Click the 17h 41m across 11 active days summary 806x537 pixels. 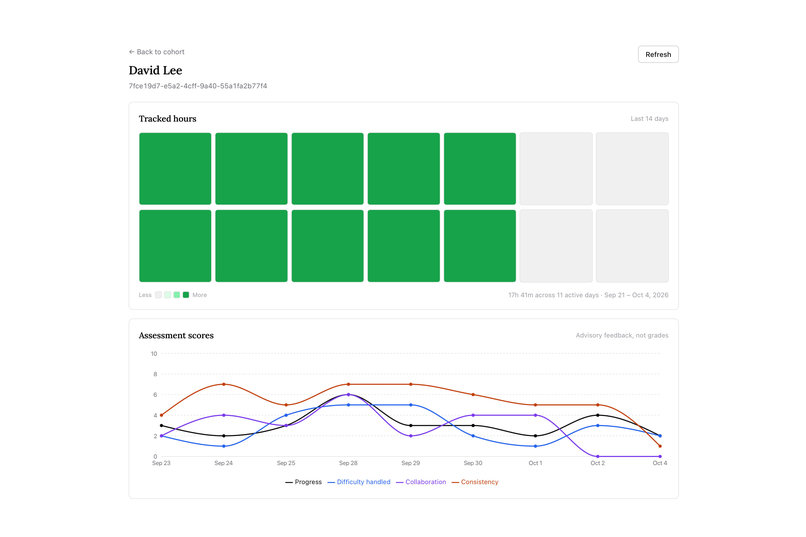click(x=588, y=295)
